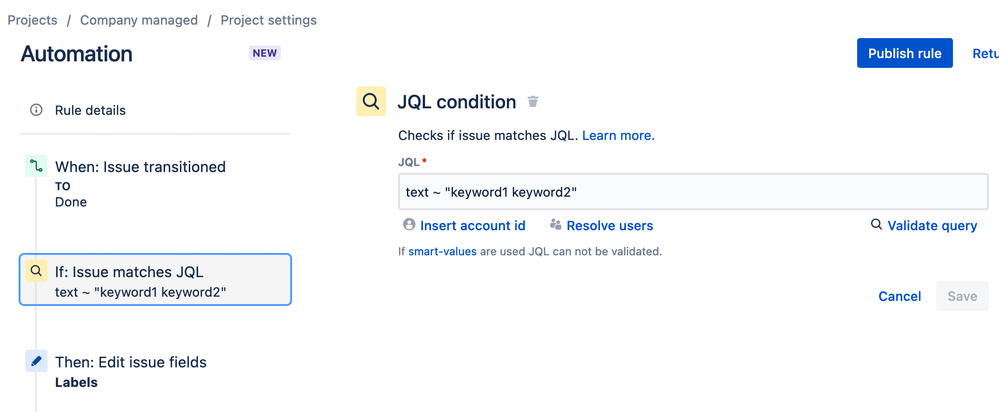Click the Rule details info icon

36,110
